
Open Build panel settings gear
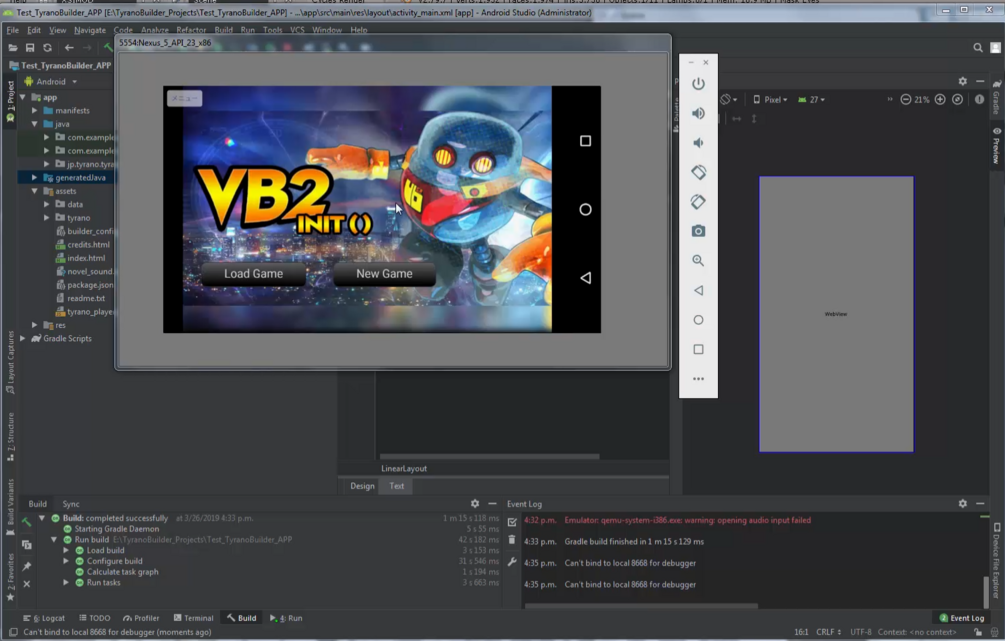tap(474, 504)
